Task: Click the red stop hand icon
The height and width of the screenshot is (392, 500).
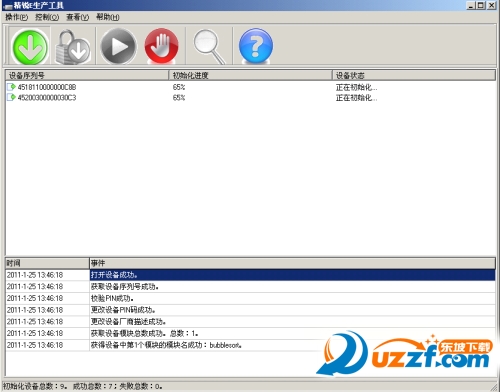Action: click(x=161, y=46)
